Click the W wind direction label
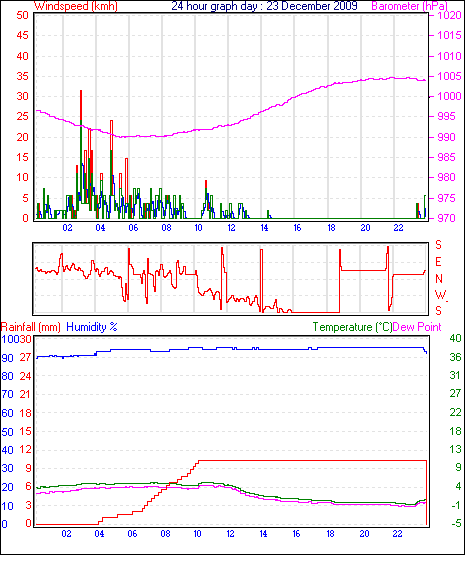The width and height of the screenshot is (466, 566). (440, 295)
